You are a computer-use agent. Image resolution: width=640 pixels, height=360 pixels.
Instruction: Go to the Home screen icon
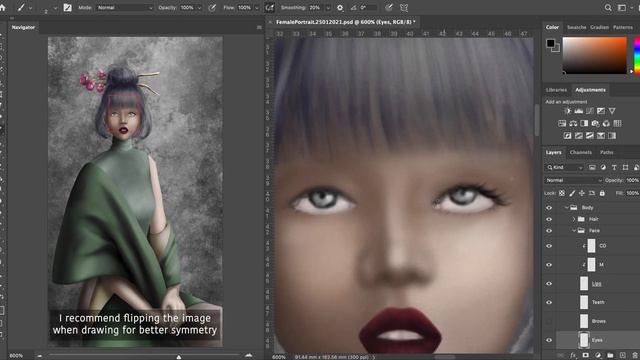point(3,7)
